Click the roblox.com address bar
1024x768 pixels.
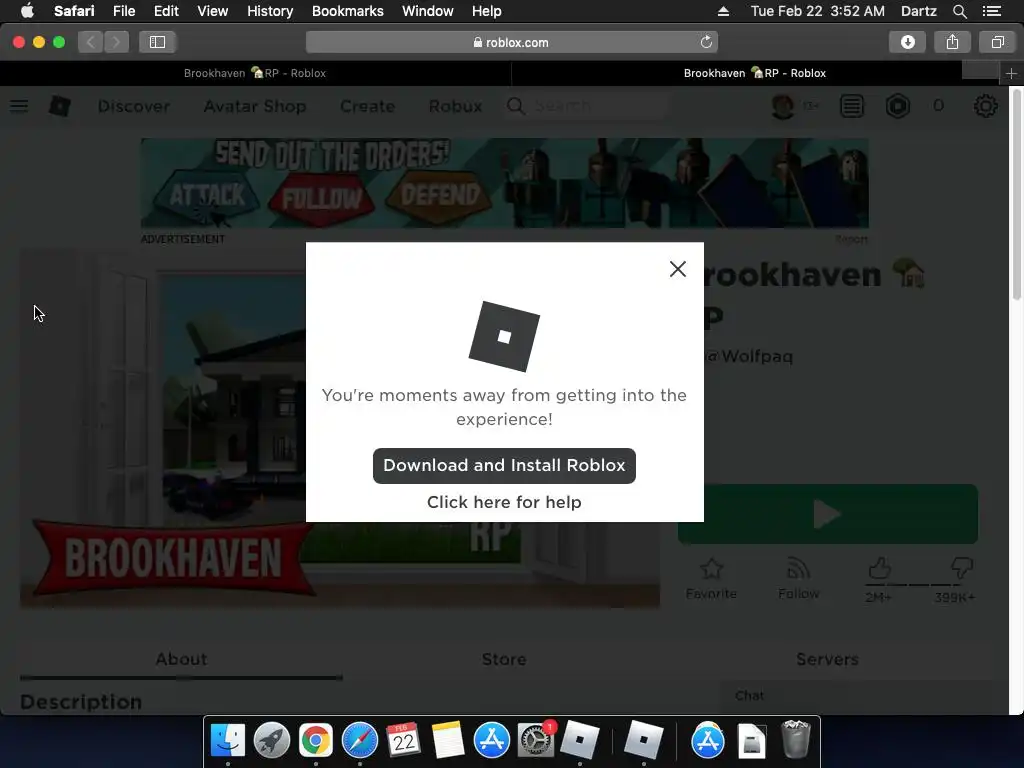tap(511, 42)
